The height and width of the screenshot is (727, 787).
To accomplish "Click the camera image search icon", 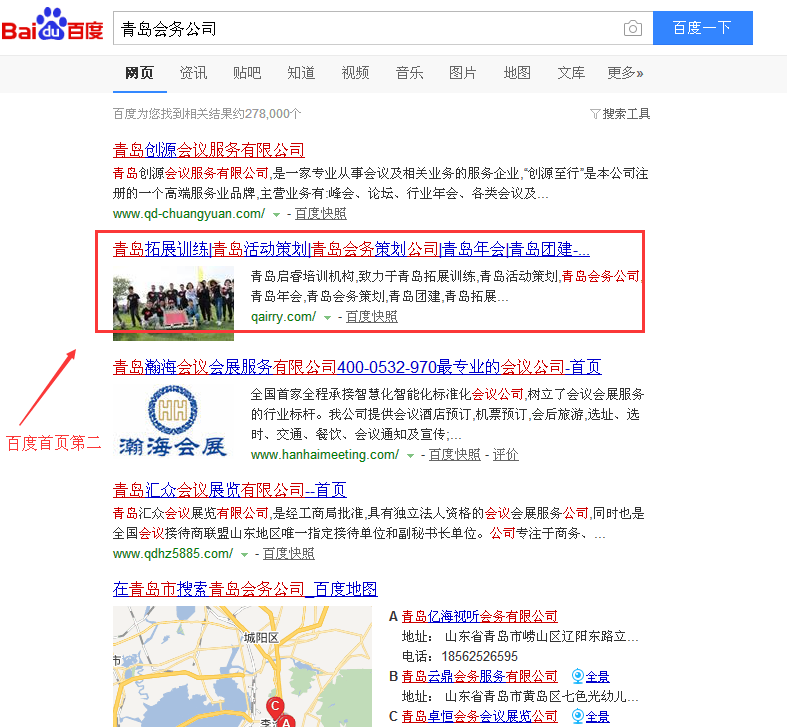I will click(632, 28).
